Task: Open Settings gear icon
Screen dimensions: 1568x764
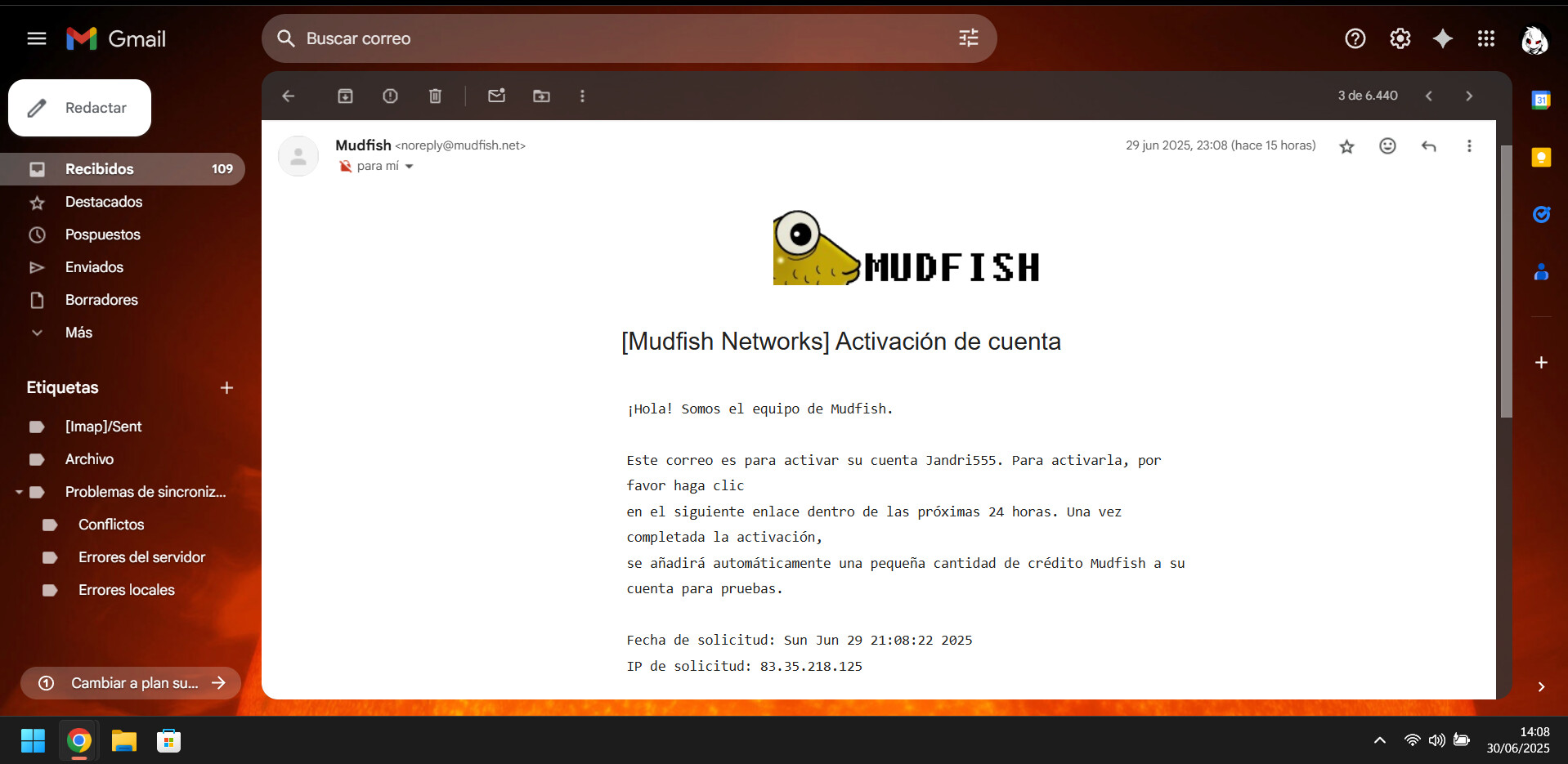Action: click(x=1400, y=38)
